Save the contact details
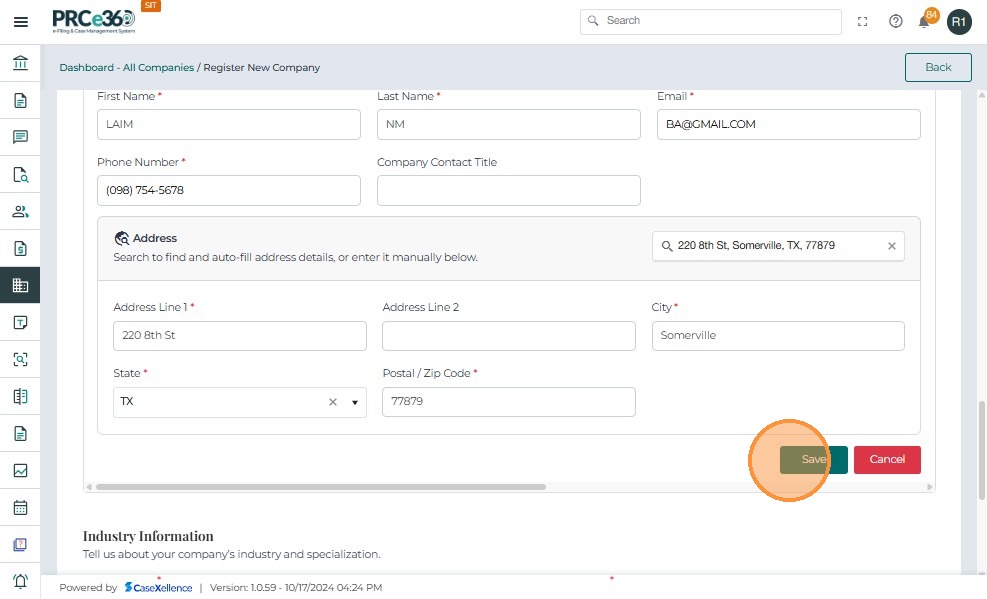This screenshot has height=599, width=987. point(813,459)
